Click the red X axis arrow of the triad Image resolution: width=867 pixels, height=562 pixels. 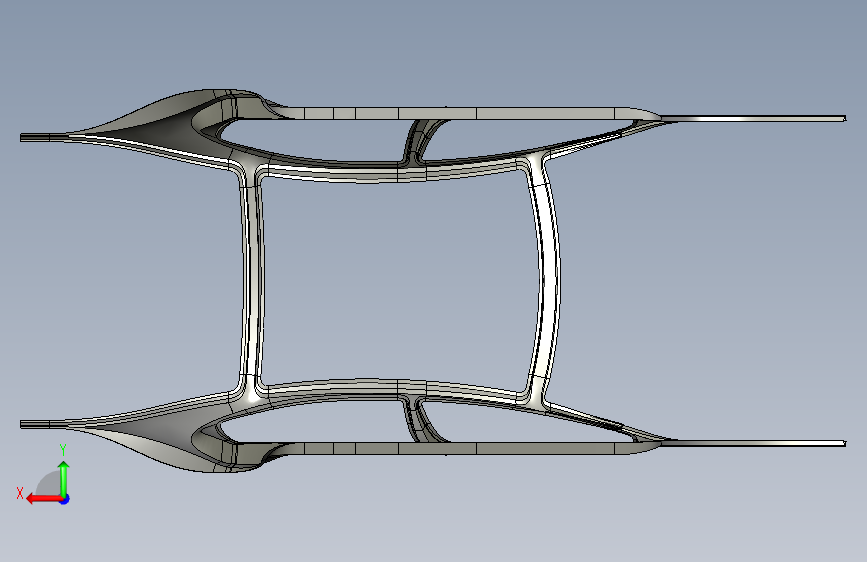pos(44,499)
